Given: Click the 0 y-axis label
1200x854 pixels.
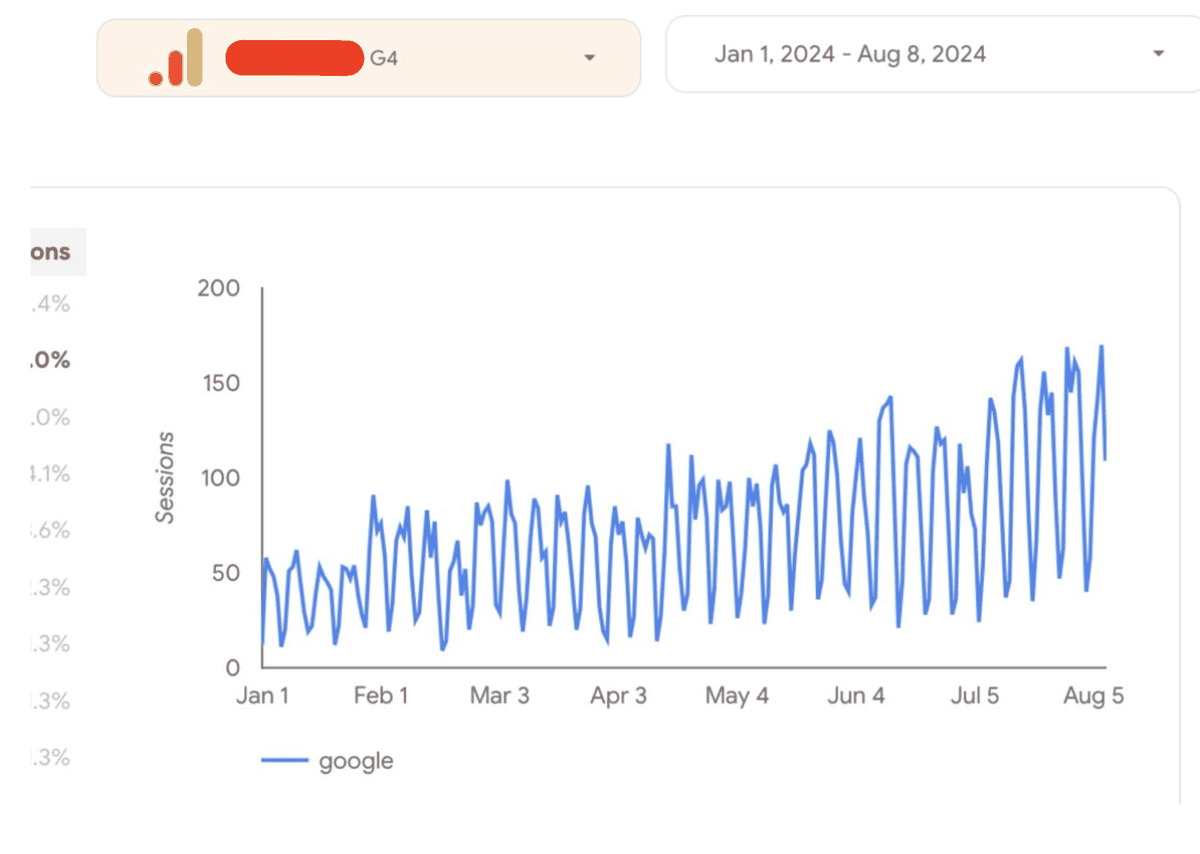Looking at the screenshot, I should [233, 667].
